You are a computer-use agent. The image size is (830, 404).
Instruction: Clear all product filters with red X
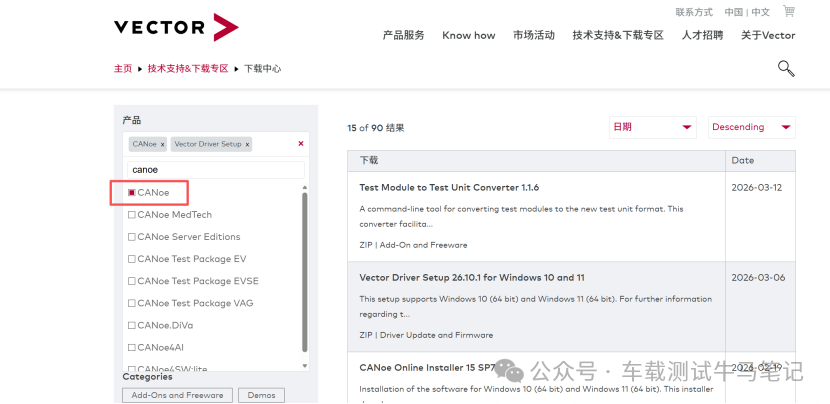(x=301, y=143)
